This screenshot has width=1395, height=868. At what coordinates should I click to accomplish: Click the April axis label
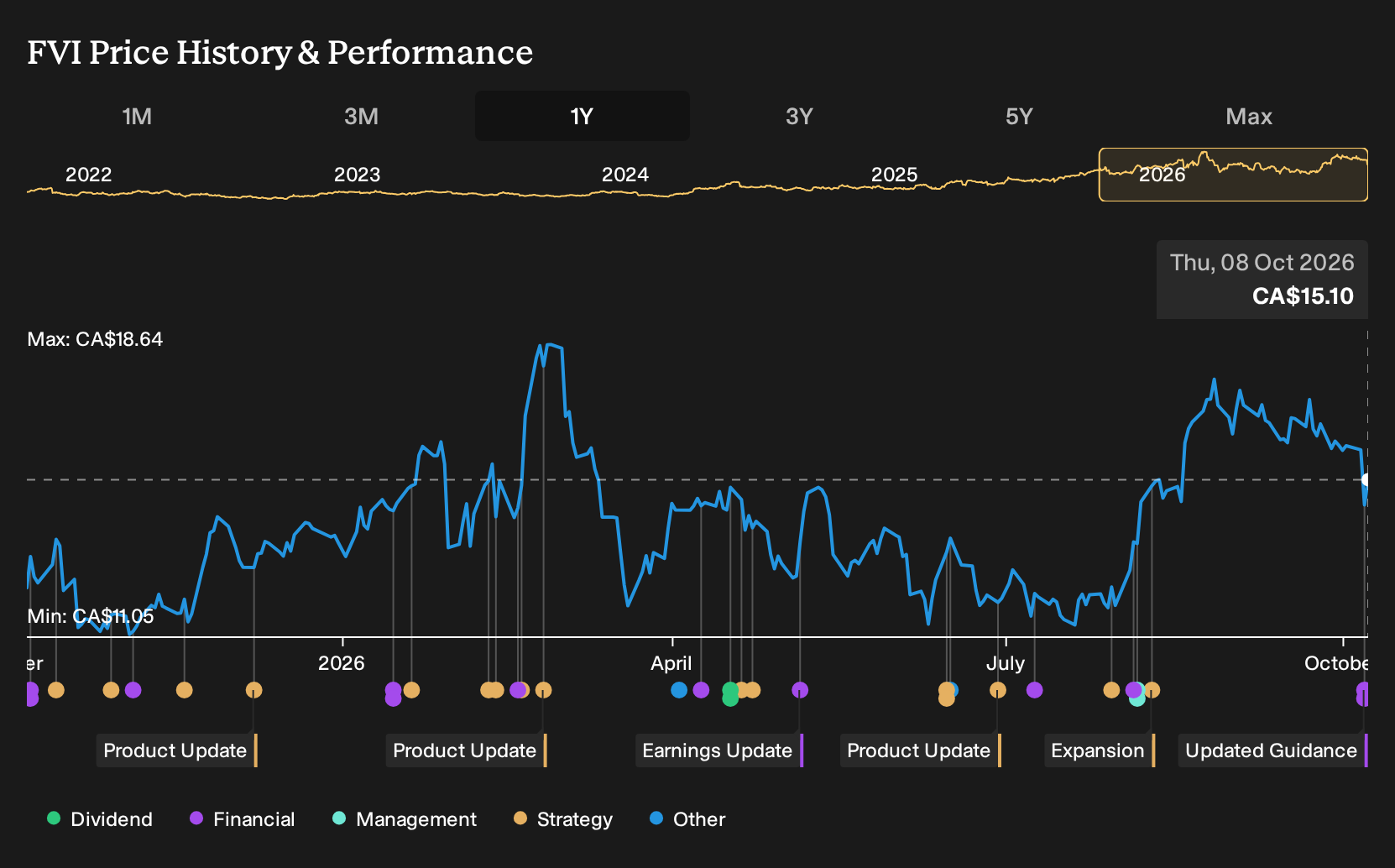[671, 663]
